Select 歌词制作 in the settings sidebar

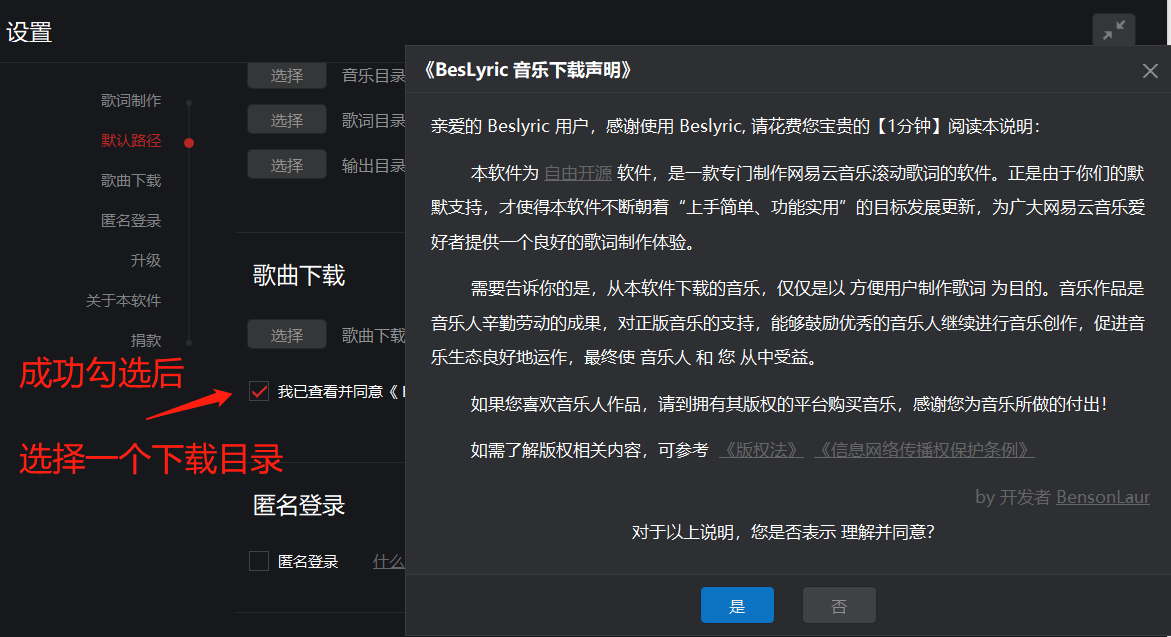point(131,100)
